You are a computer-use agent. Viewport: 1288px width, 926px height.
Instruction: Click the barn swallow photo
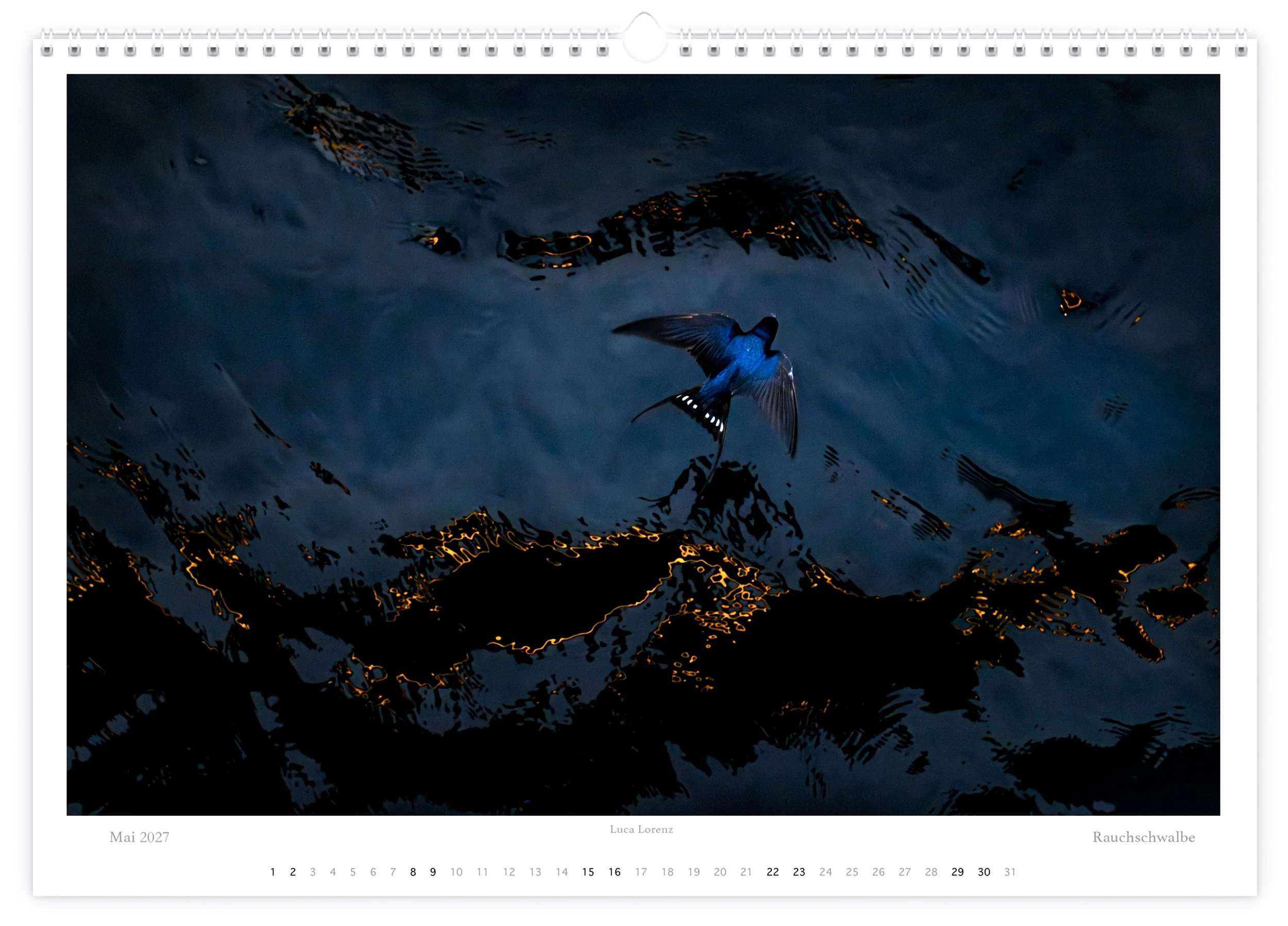pos(643,444)
